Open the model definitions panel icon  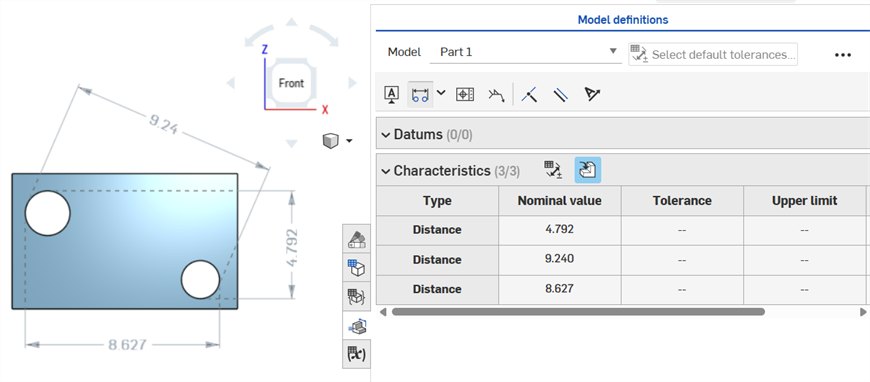(x=356, y=325)
